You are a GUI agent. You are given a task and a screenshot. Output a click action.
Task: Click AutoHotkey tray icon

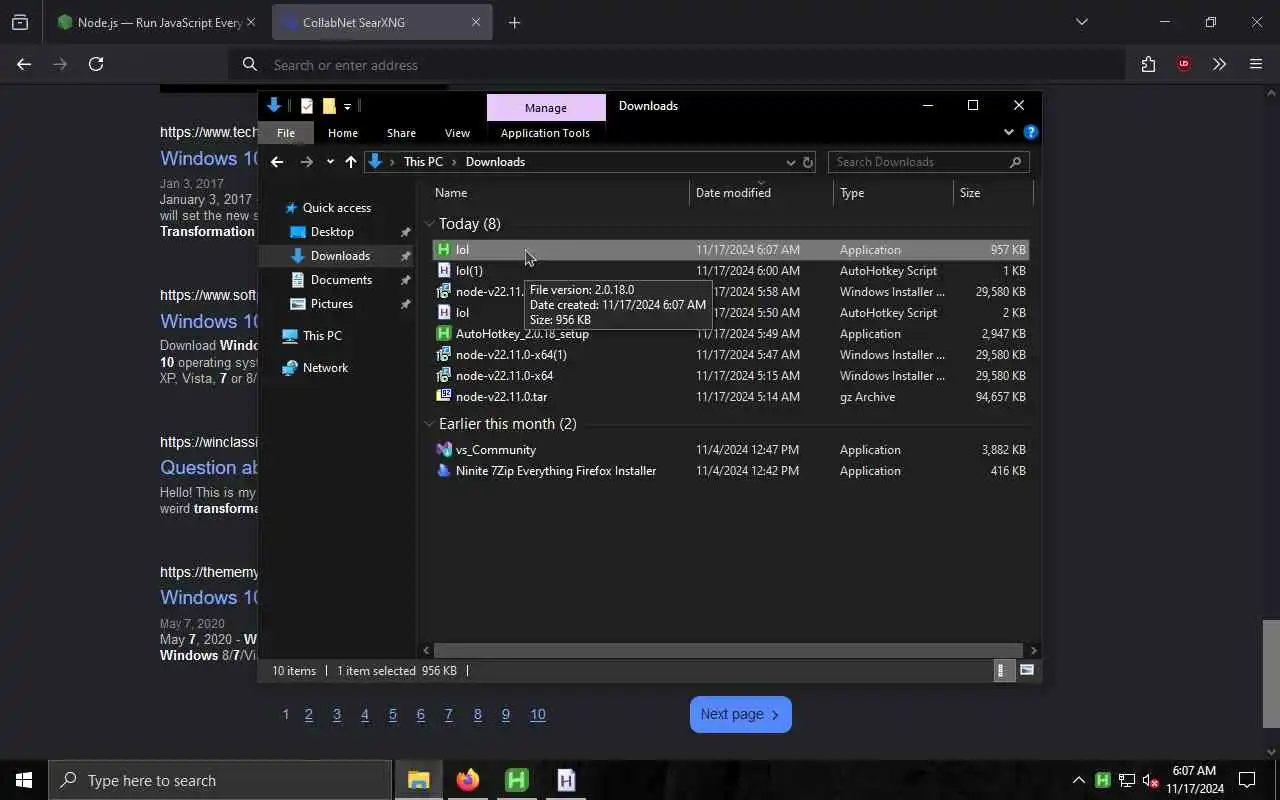[x=1102, y=780]
